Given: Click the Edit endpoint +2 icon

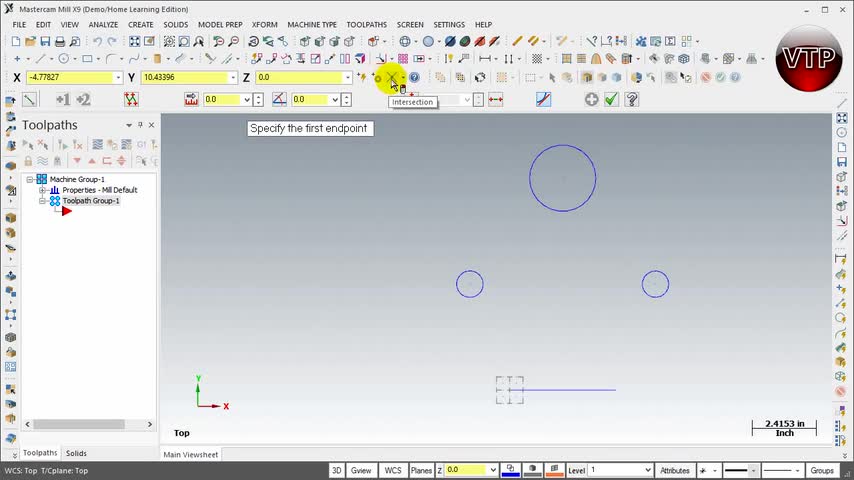Looking at the screenshot, I should (x=83, y=99).
